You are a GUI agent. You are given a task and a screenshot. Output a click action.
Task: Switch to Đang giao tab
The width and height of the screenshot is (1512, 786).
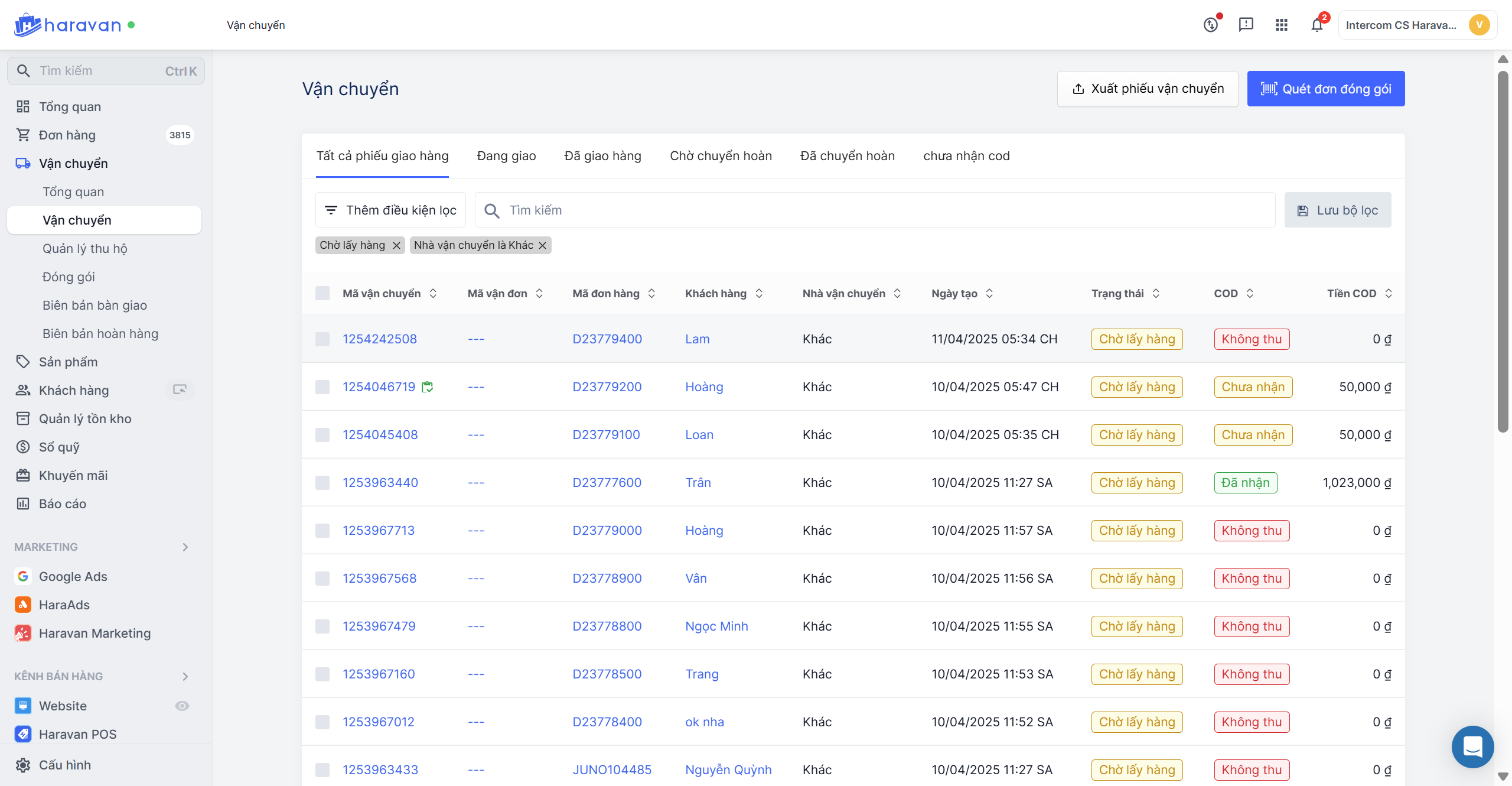506,156
